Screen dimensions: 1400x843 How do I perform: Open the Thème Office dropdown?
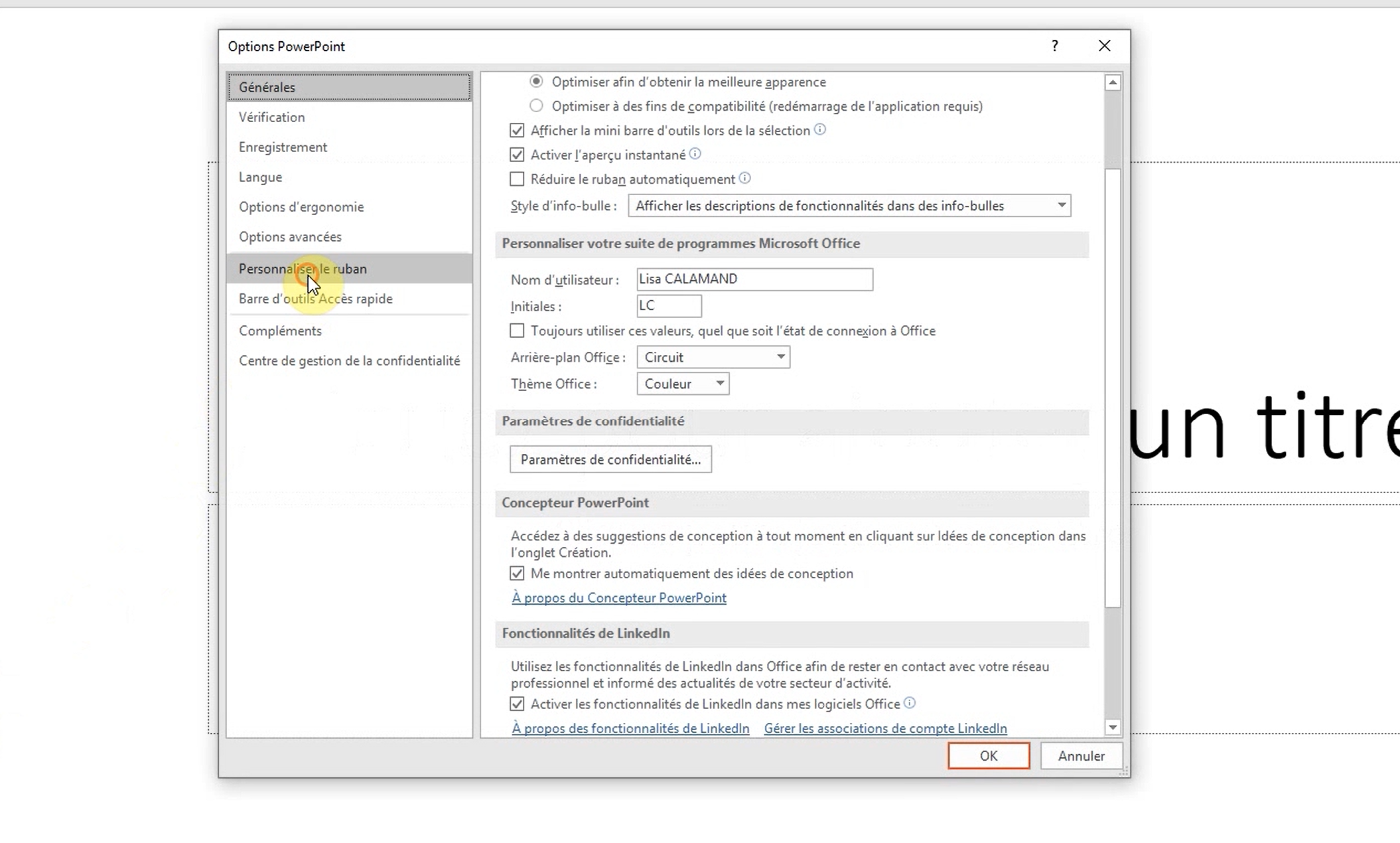683,384
